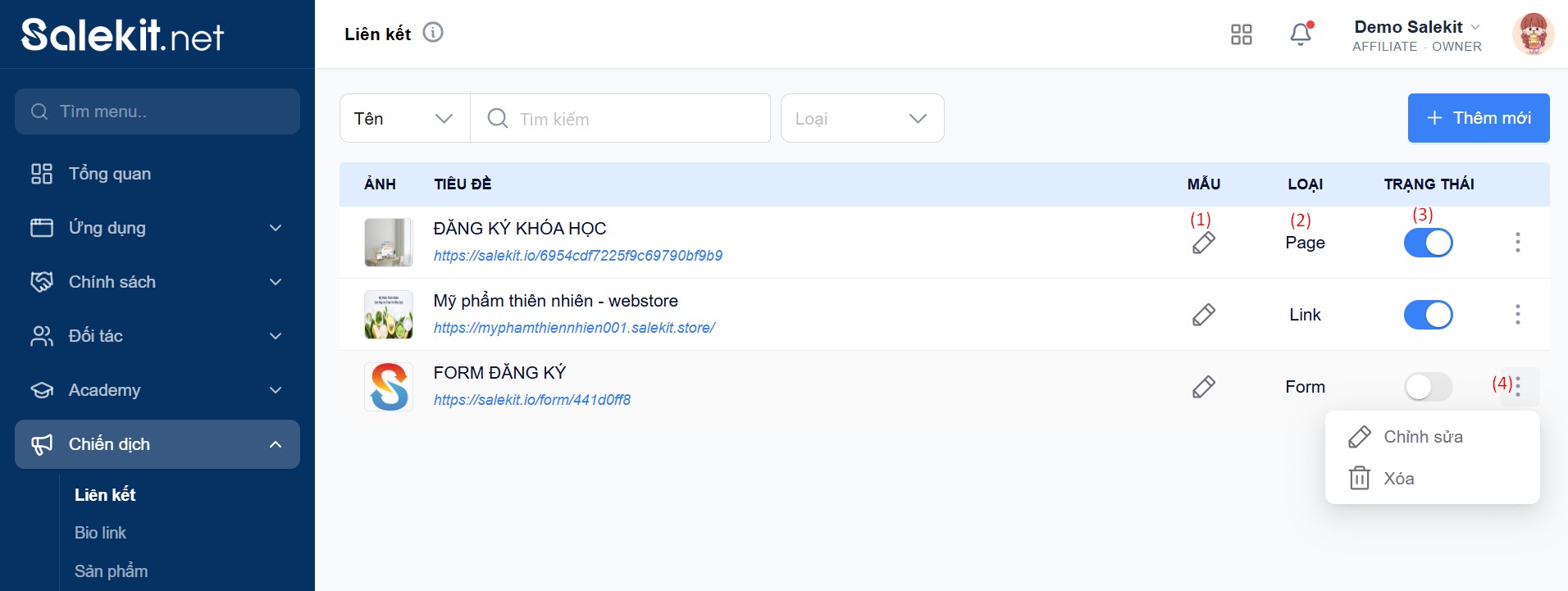Viewport: 1568px width, 591px height.
Task: Choose Xóa in the context menu
Action: (x=1398, y=479)
